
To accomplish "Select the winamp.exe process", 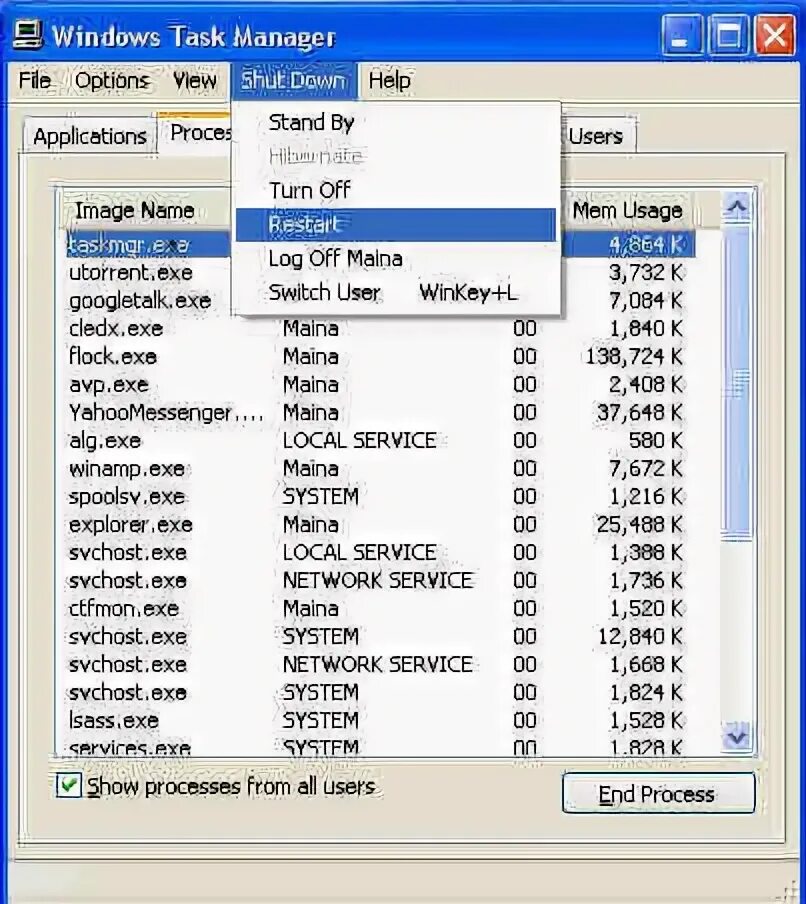I will (381, 469).
